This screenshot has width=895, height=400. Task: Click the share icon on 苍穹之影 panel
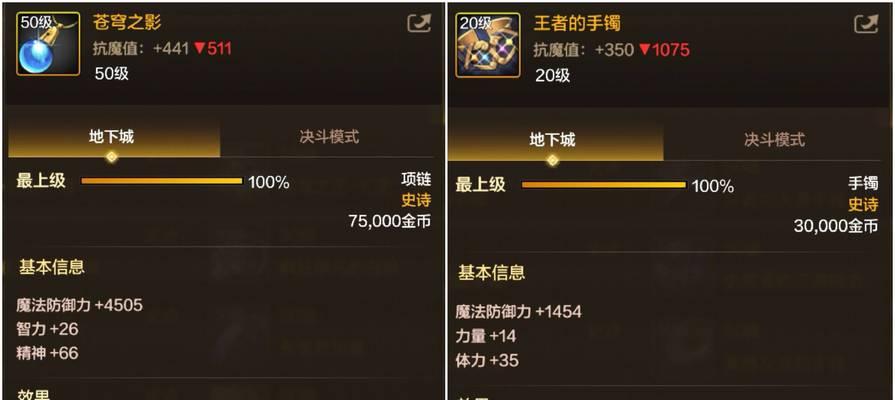click(420, 23)
